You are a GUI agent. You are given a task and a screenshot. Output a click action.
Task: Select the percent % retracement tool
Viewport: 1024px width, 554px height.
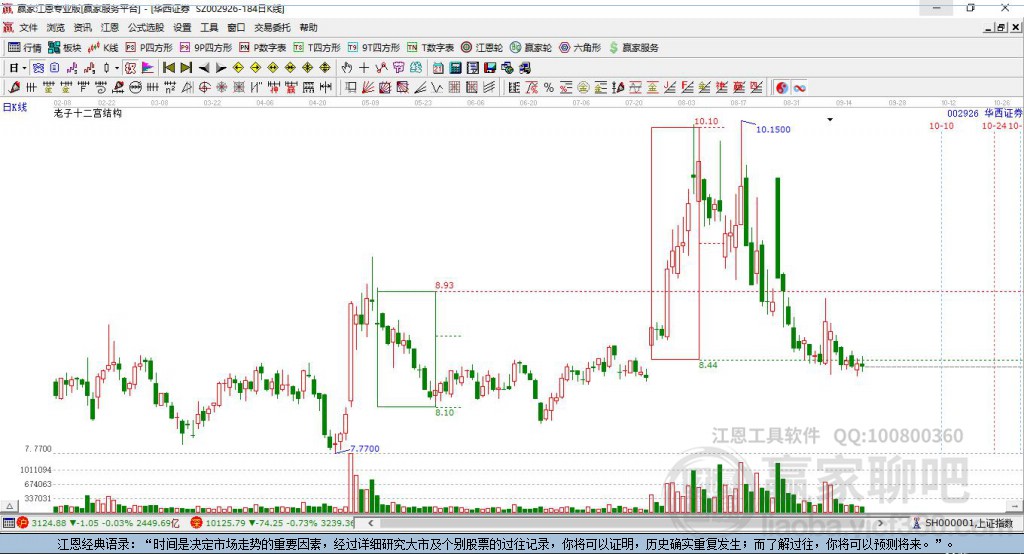[x=549, y=88]
